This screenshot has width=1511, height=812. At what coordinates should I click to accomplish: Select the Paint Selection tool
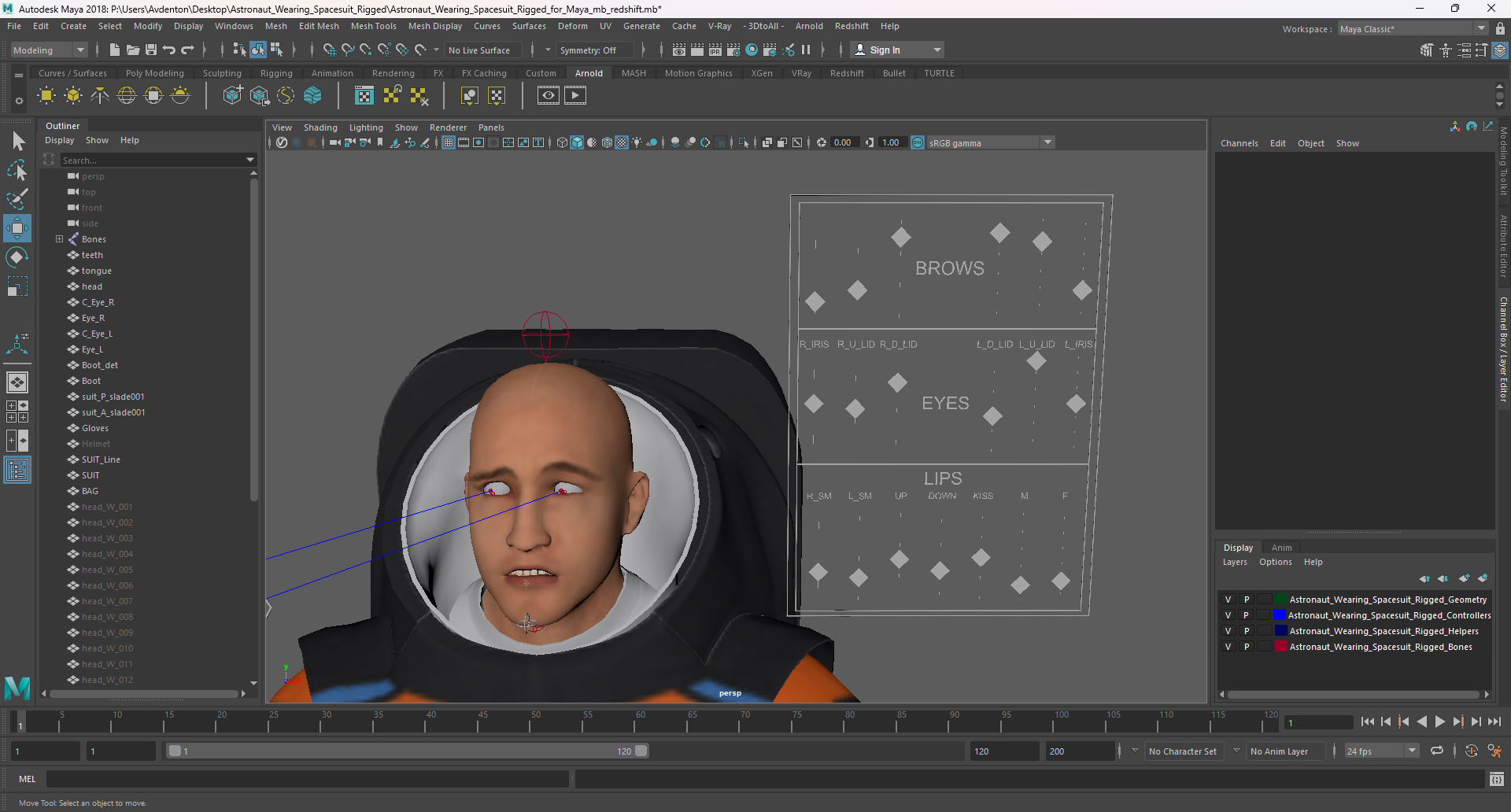click(17, 198)
